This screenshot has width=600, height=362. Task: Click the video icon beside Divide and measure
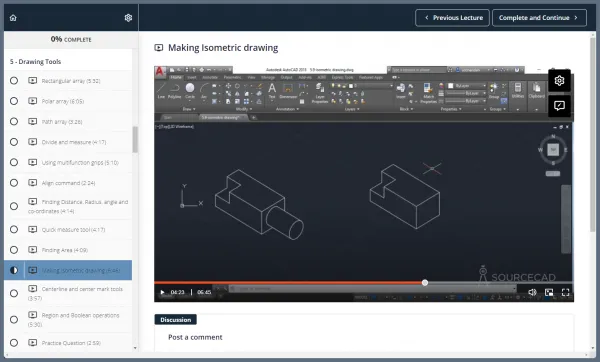click(33, 142)
